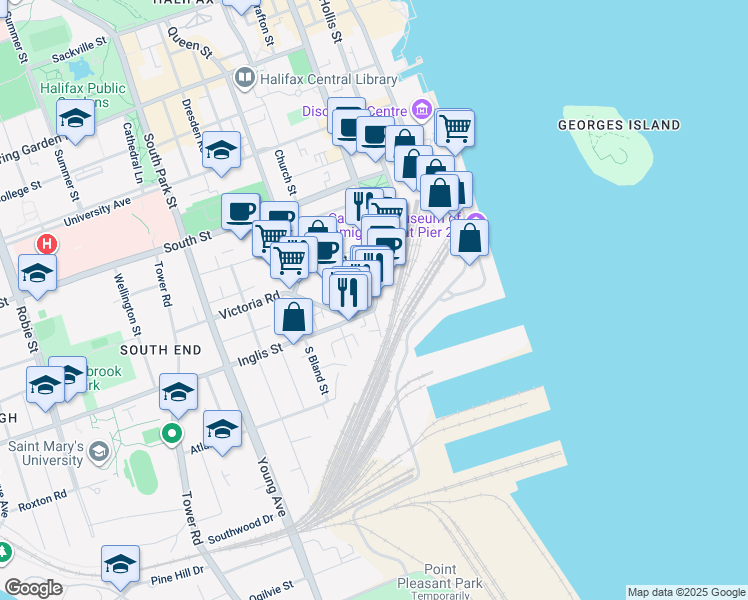Open the front fork-and-knife restaurant marker above Inglis St
Screen dimensions: 748x600
[348, 296]
